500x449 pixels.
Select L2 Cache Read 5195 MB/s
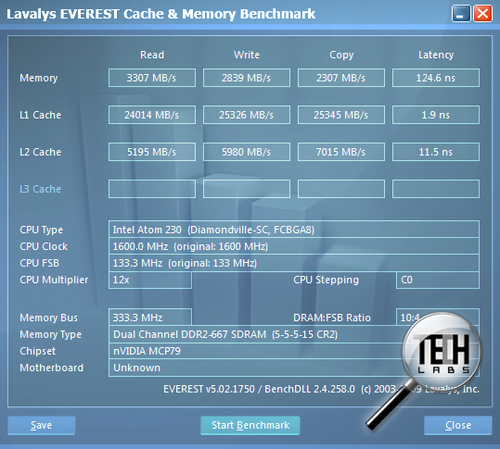pyautogui.click(x=152, y=152)
